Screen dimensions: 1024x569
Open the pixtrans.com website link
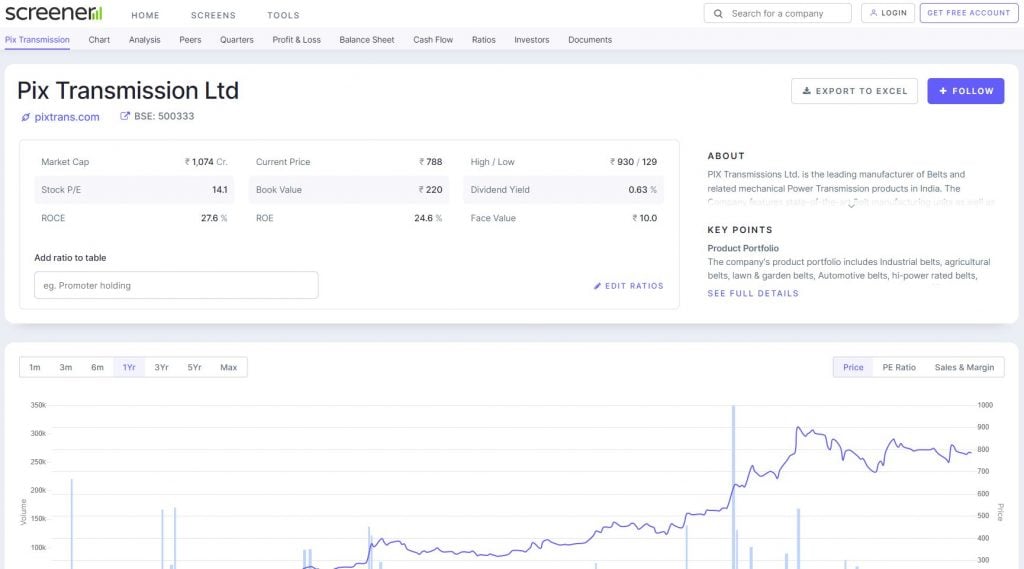(67, 117)
